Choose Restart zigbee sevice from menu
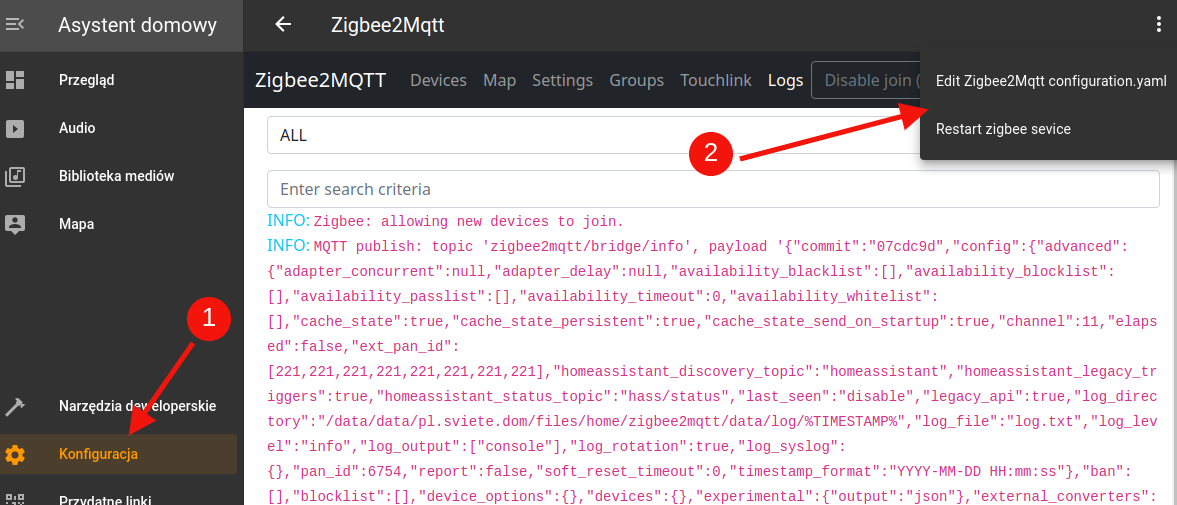Image resolution: width=1177 pixels, height=505 pixels. (x=1003, y=129)
